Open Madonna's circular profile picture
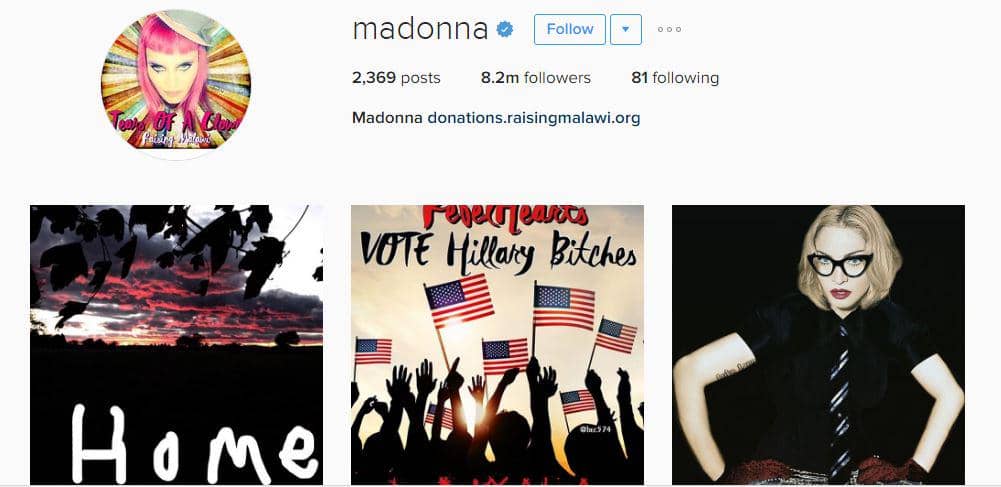Screen dimensions: 1001x487 (x=176, y=80)
